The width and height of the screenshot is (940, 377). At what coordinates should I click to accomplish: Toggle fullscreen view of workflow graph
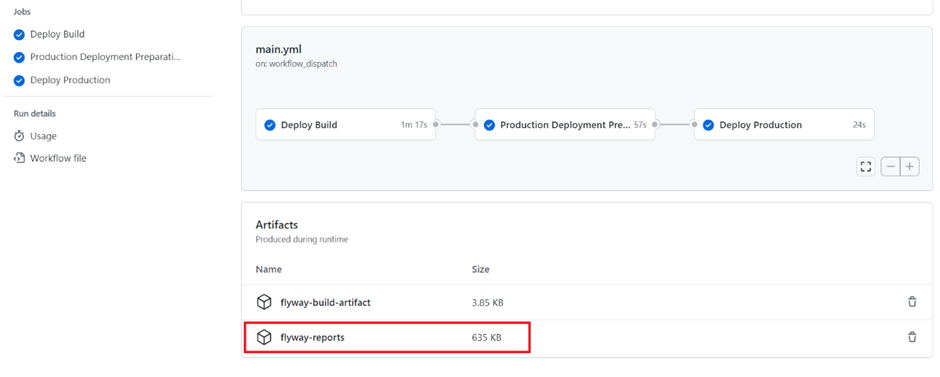[866, 167]
